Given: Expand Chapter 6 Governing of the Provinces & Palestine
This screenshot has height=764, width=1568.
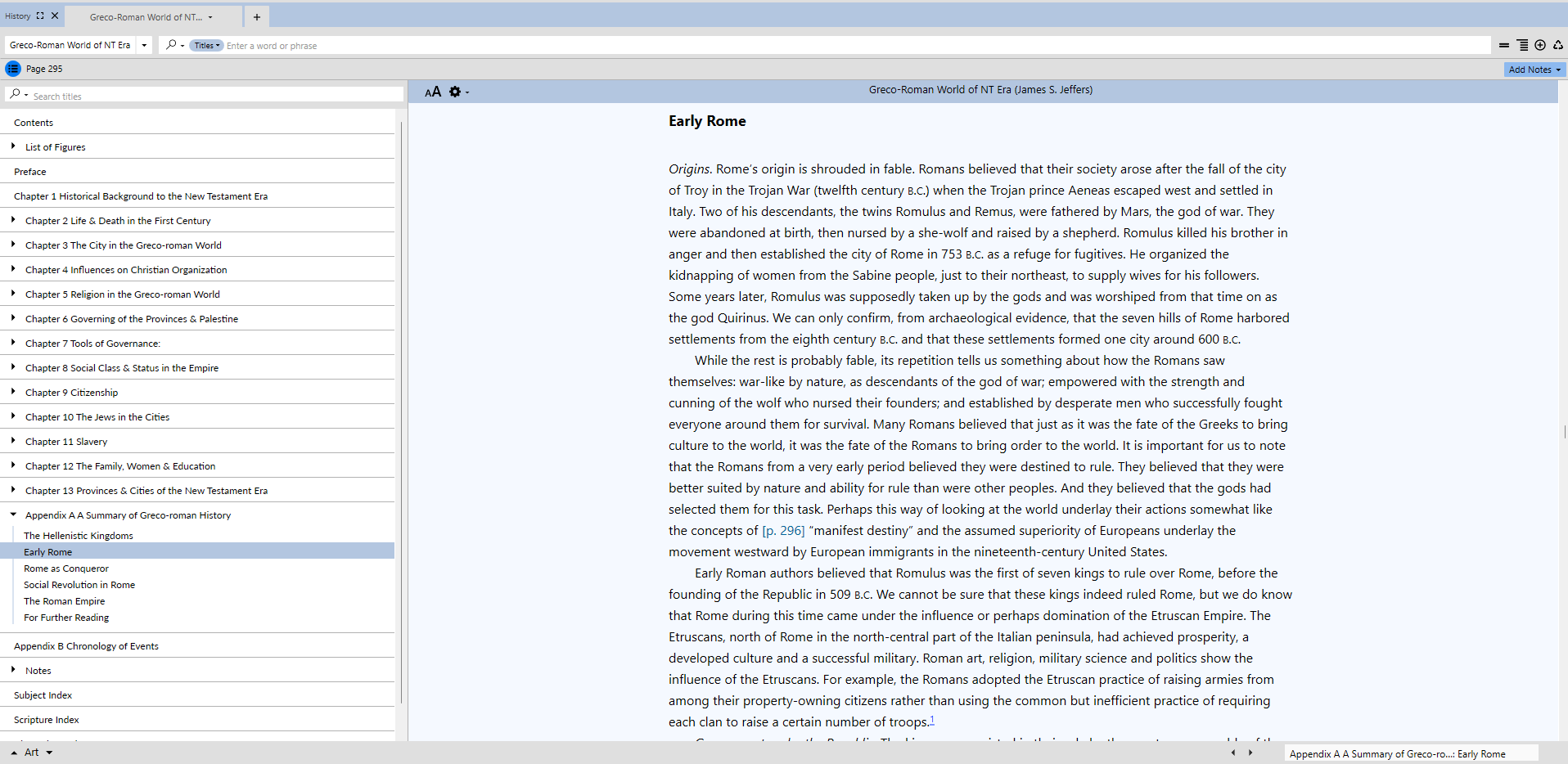Looking at the screenshot, I should pos(13,318).
